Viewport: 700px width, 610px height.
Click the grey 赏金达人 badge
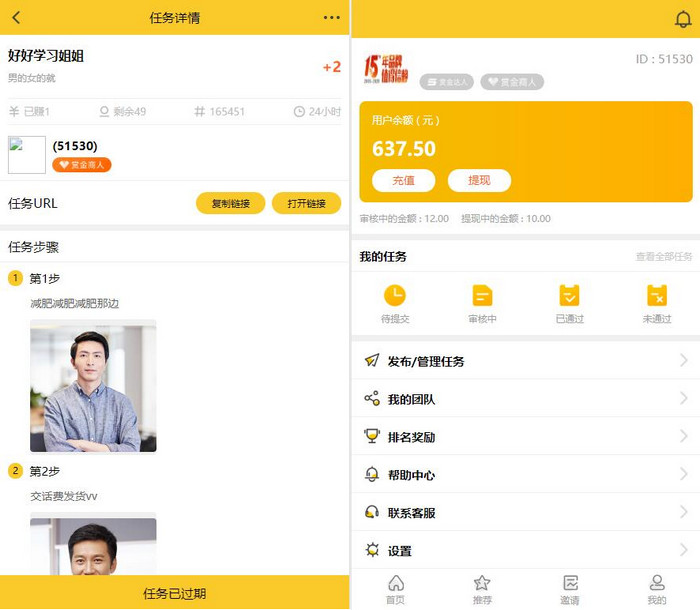446,82
